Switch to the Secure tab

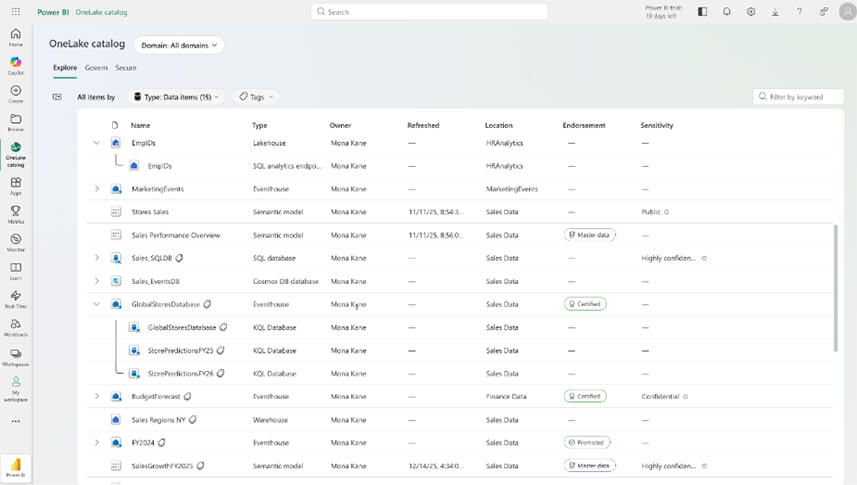click(126, 68)
